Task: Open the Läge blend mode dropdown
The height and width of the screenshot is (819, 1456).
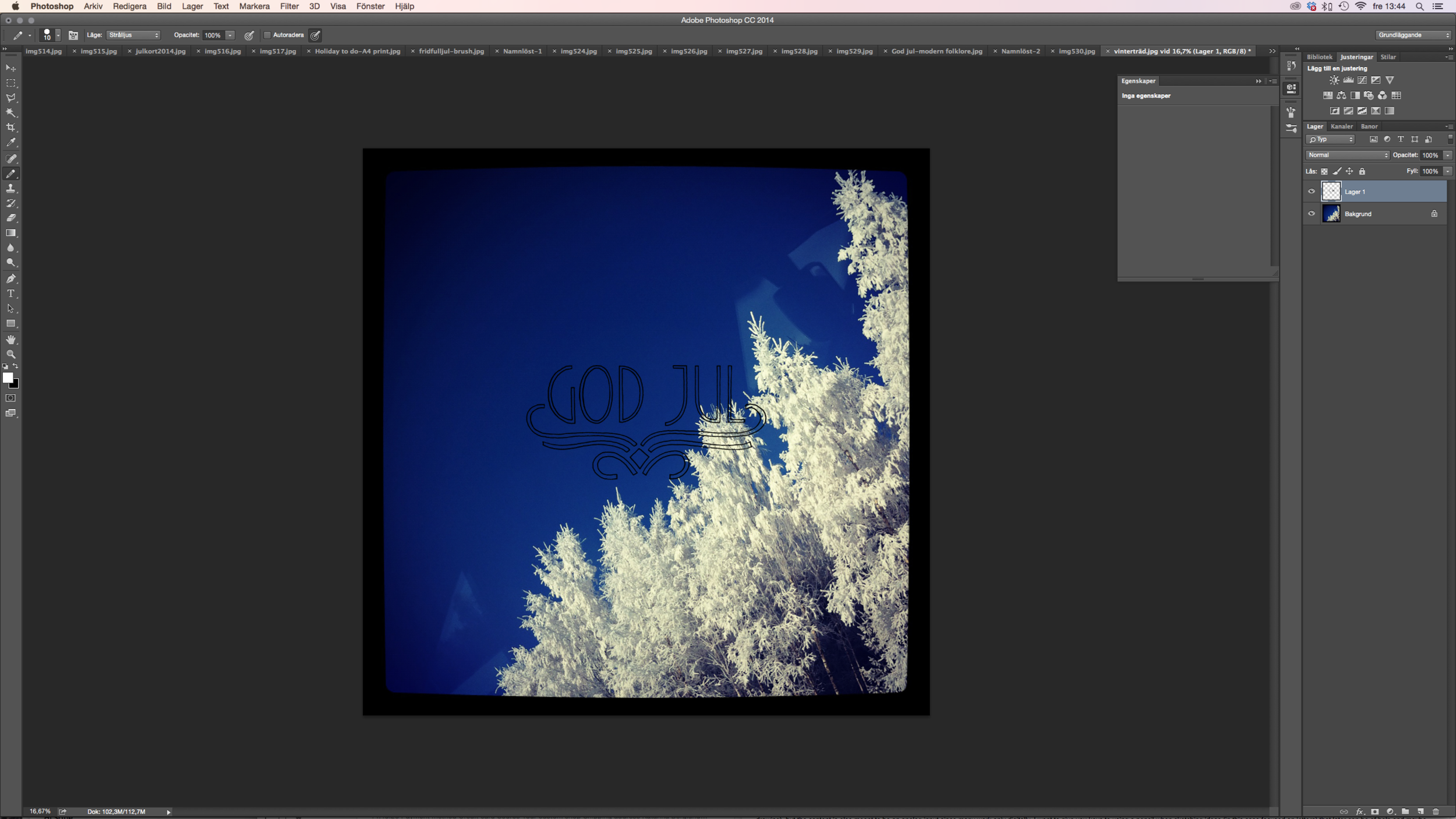Action: [133, 36]
